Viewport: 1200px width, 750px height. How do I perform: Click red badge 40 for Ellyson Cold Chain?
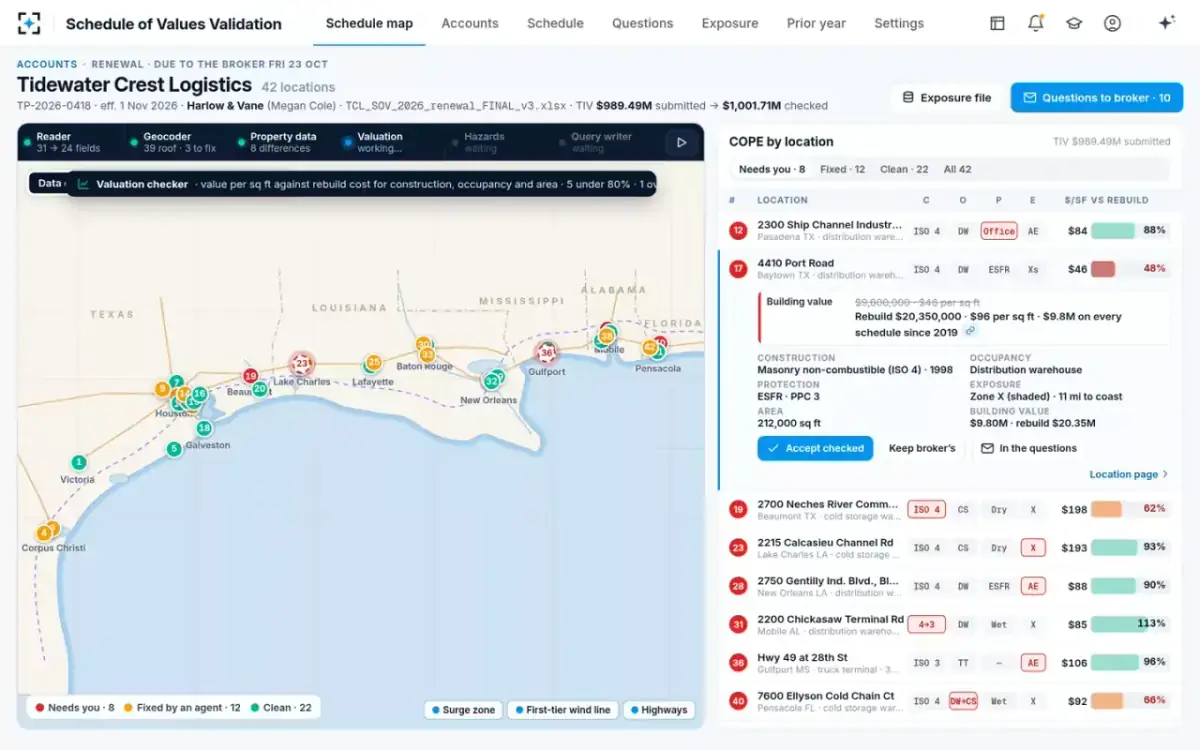(738, 701)
